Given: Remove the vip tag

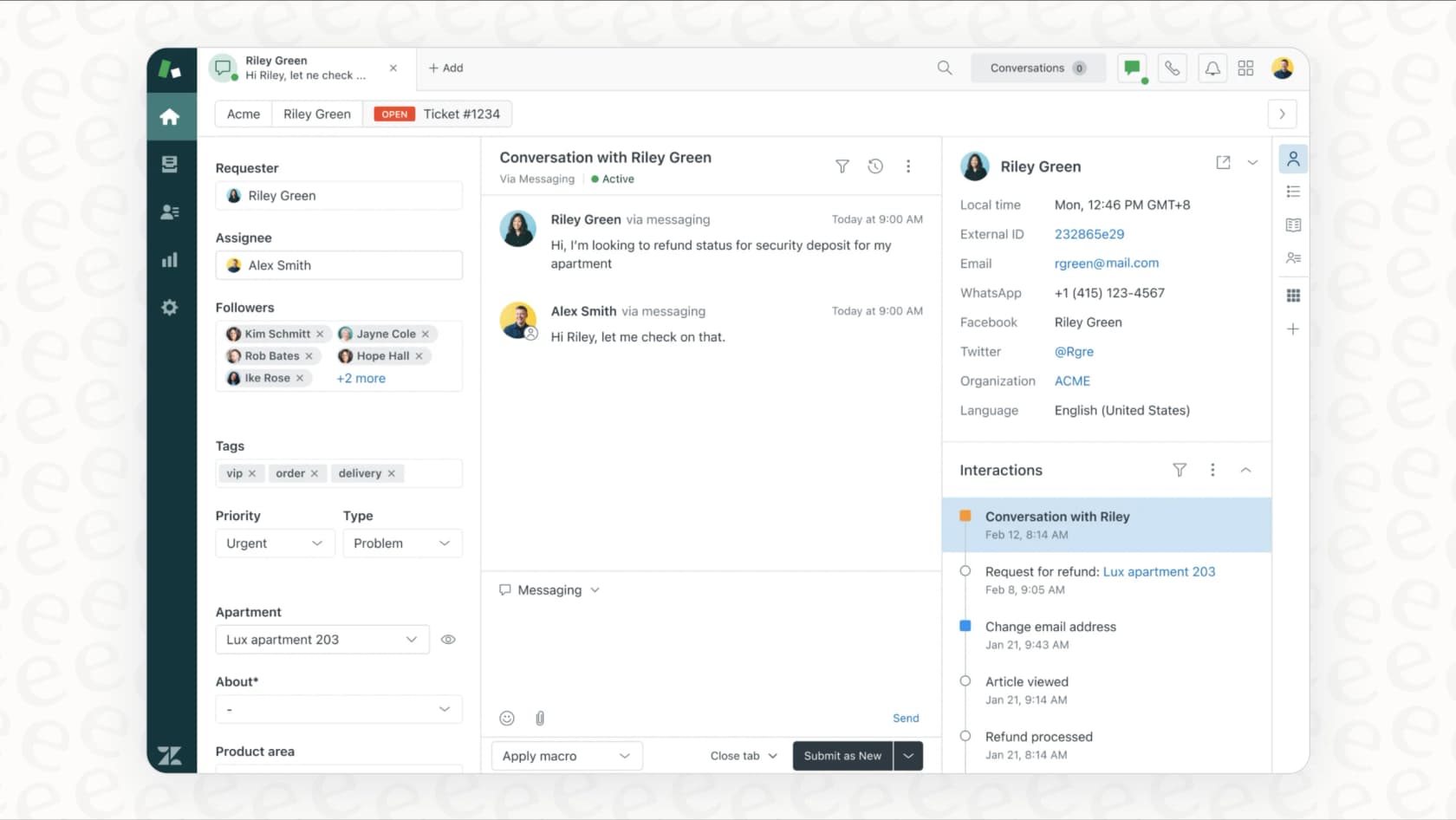Looking at the screenshot, I should pos(252,473).
